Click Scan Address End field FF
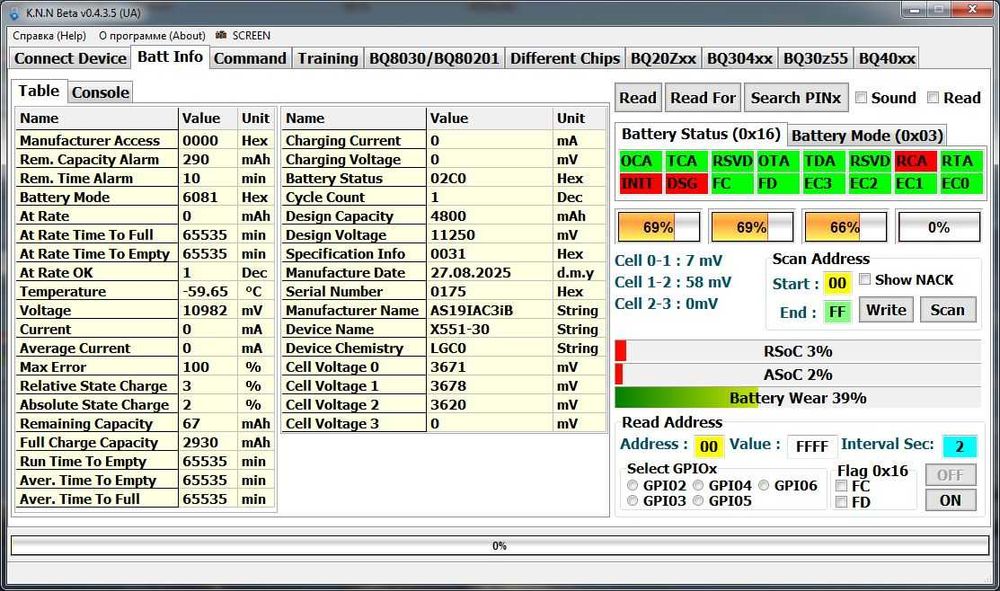 [837, 312]
